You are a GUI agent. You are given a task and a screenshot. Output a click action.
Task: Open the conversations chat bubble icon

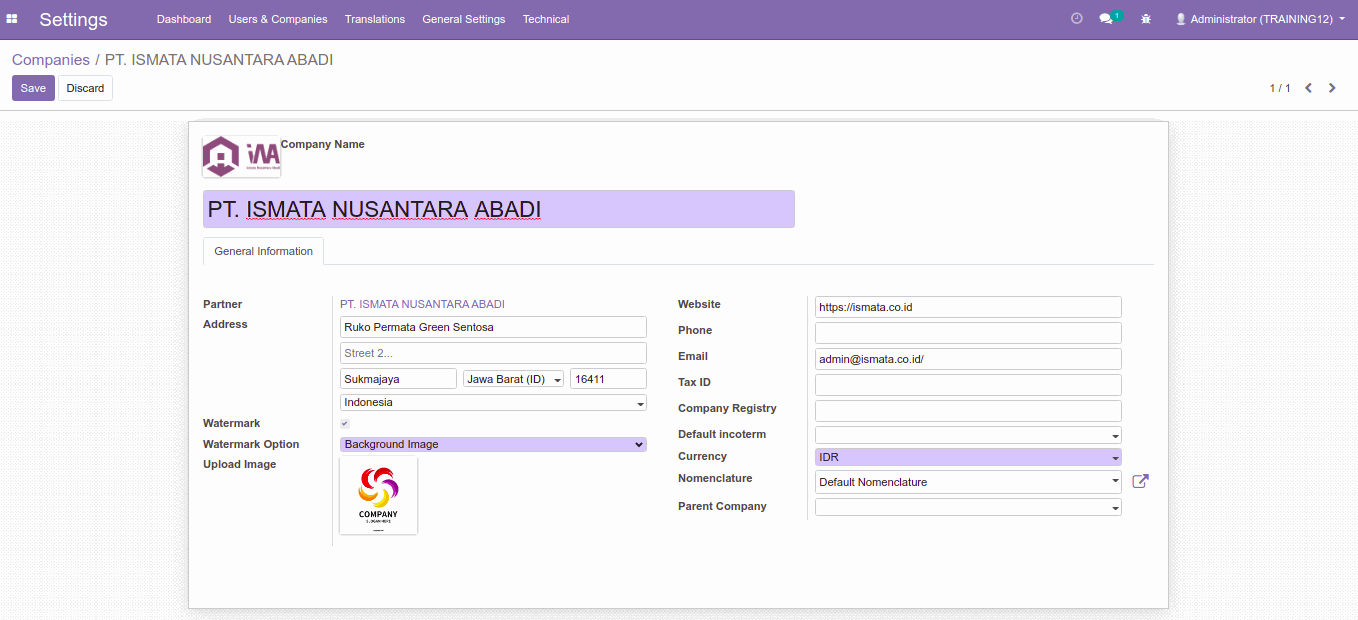pyautogui.click(x=1106, y=19)
